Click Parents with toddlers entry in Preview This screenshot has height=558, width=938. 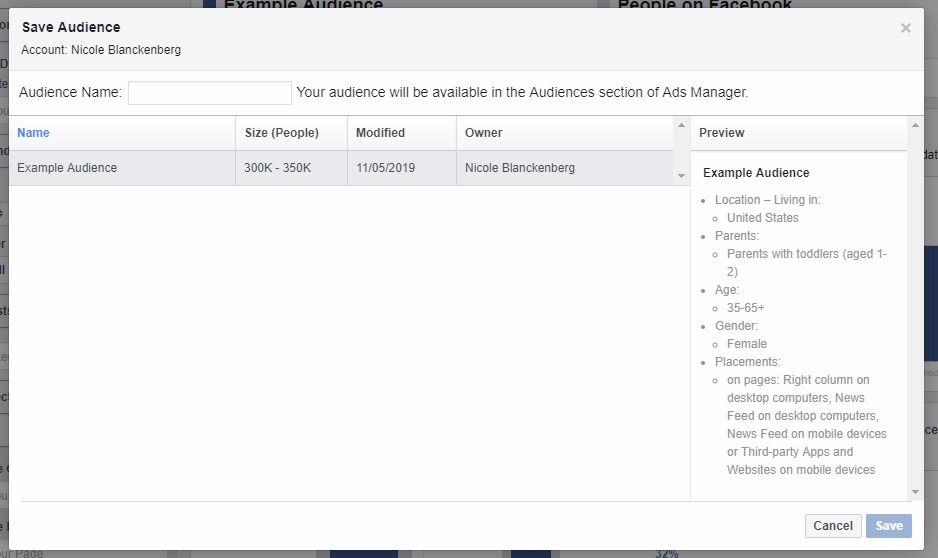[807, 263]
